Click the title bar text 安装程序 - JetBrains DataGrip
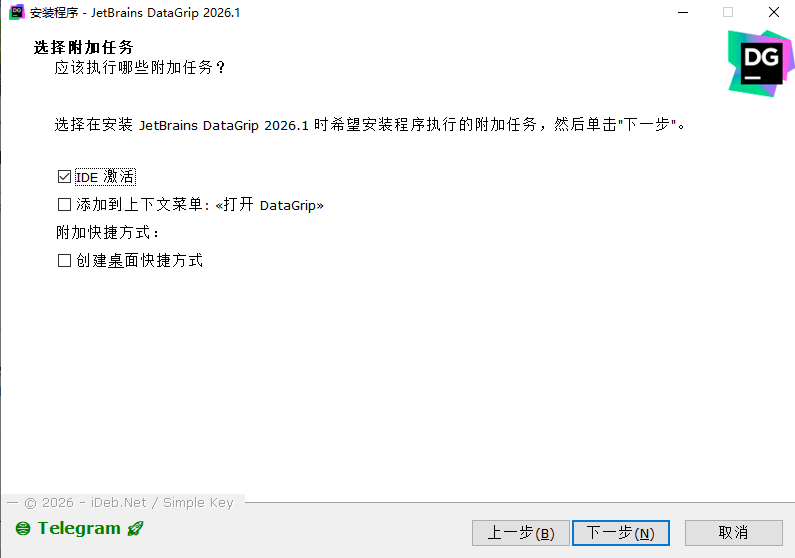The image size is (795, 558). pyautogui.click(x=135, y=13)
